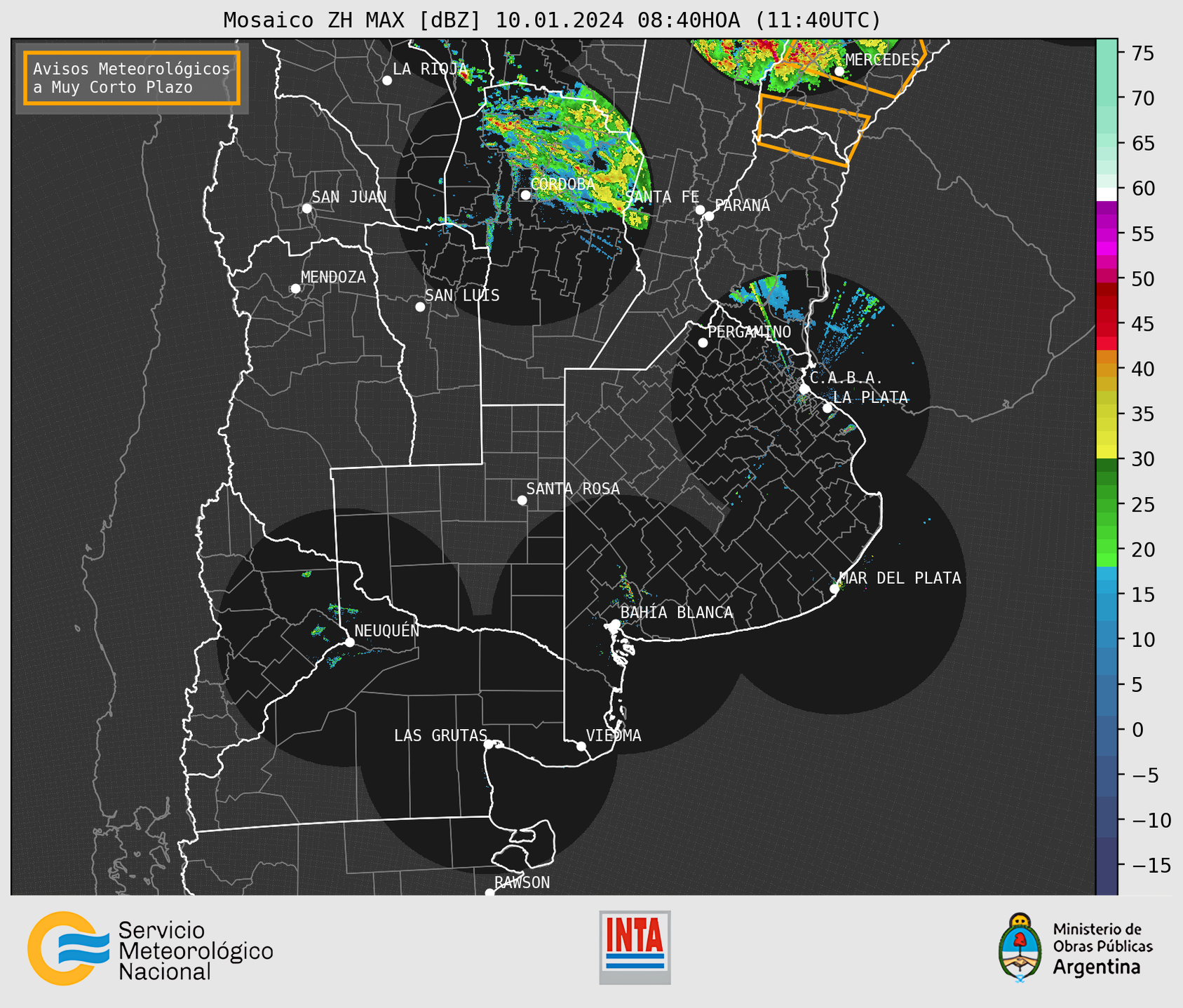Click the SAN LUIS city label

(x=462, y=296)
